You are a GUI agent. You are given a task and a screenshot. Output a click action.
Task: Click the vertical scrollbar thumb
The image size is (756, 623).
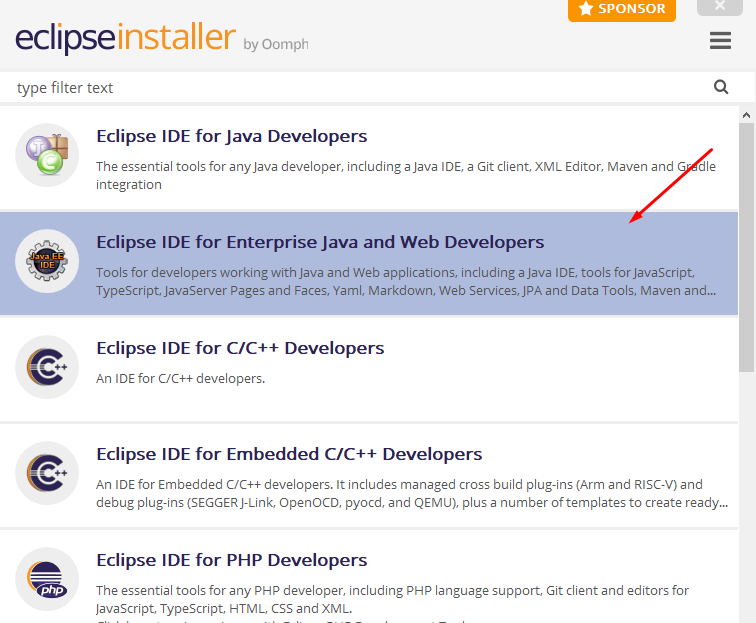coord(746,247)
